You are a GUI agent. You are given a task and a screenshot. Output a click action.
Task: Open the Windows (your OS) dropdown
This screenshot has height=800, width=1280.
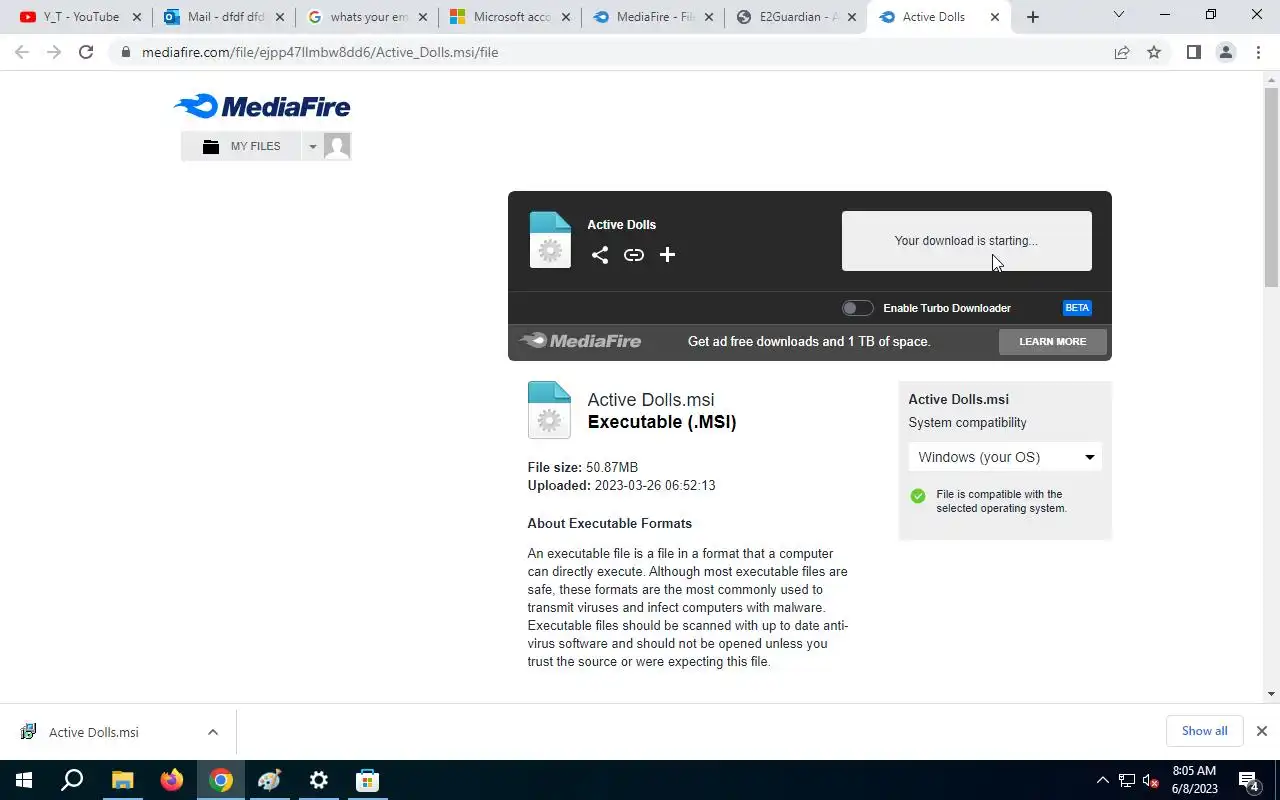(x=1005, y=457)
